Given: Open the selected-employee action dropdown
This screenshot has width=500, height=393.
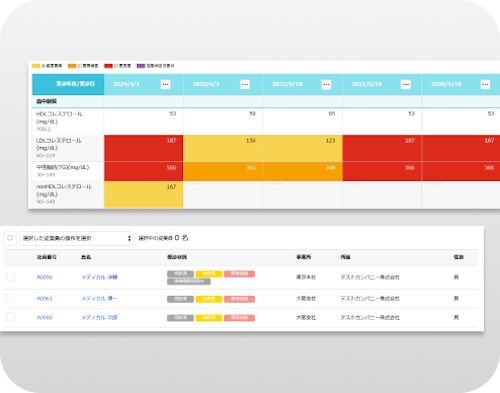Looking at the screenshot, I should click(77, 238).
